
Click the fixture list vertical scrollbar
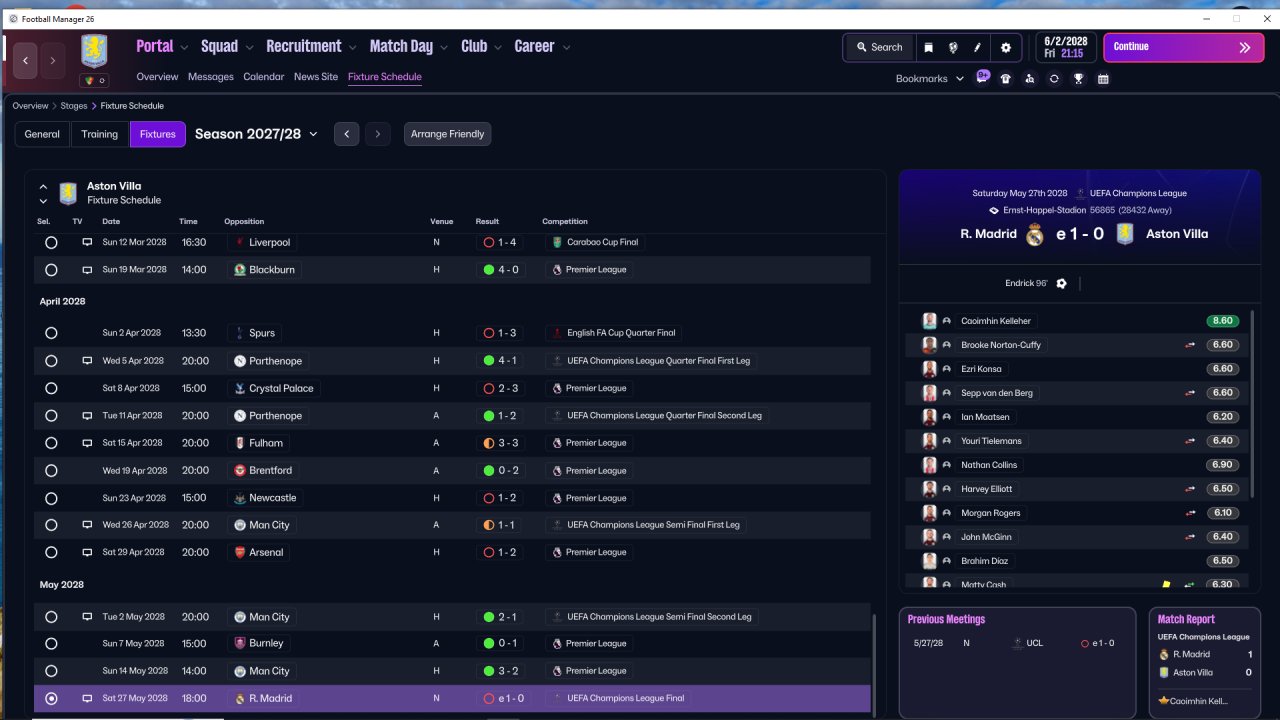pos(874,664)
